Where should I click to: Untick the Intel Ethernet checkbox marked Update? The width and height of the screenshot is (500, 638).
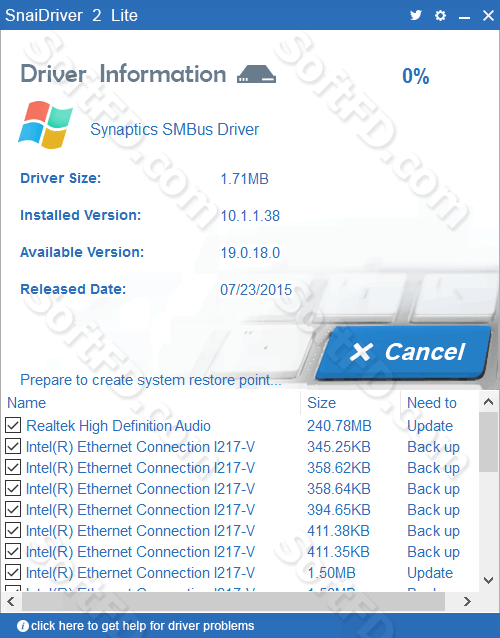[13, 572]
